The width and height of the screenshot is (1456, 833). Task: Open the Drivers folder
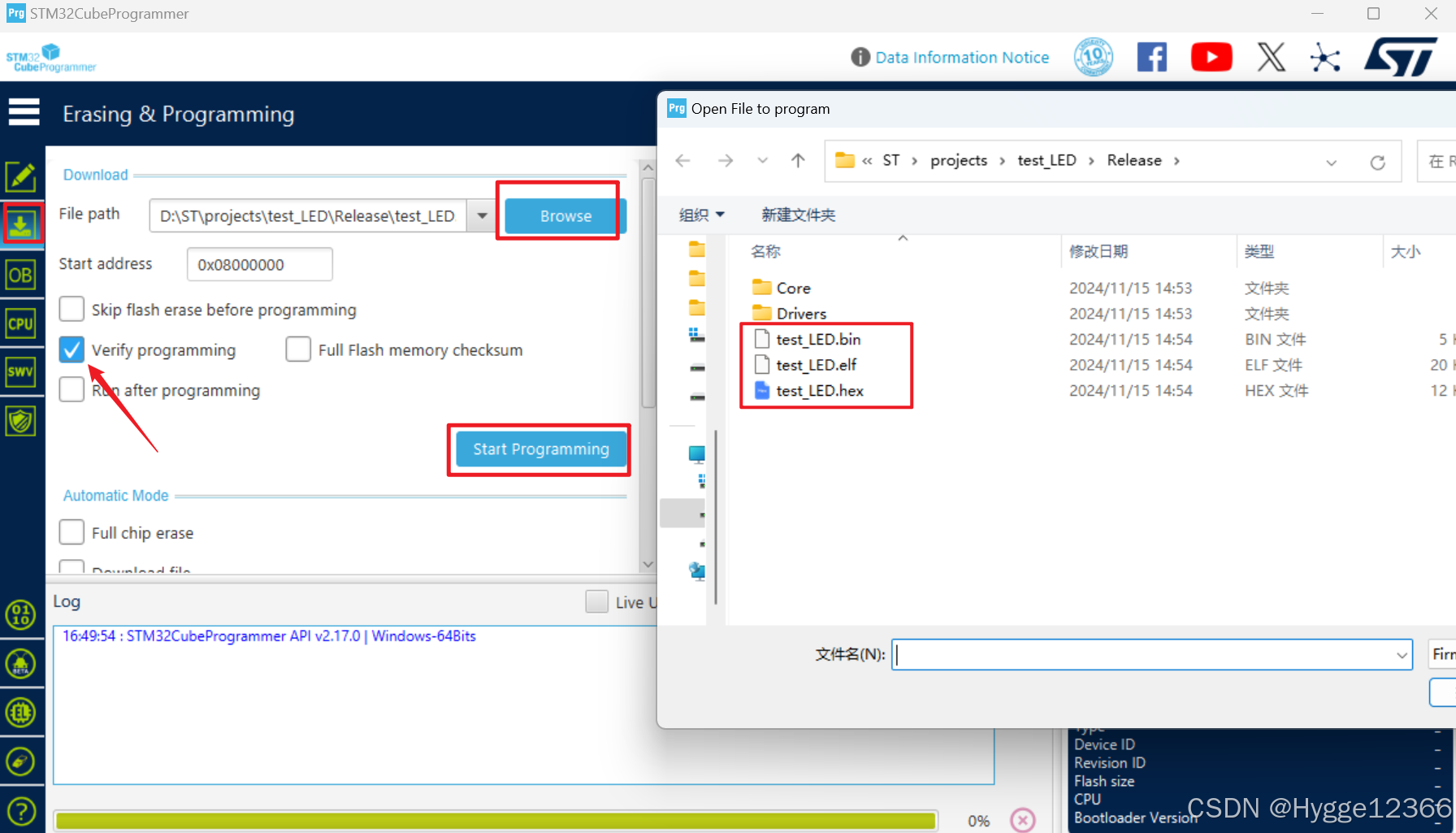pyautogui.click(x=801, y=314)
